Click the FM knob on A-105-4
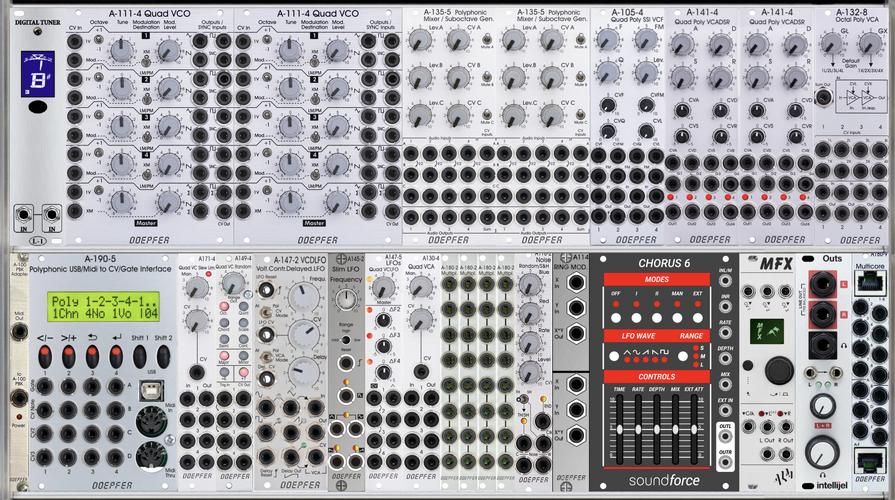Viewport: 895px width, 500px height. [646, 39]
